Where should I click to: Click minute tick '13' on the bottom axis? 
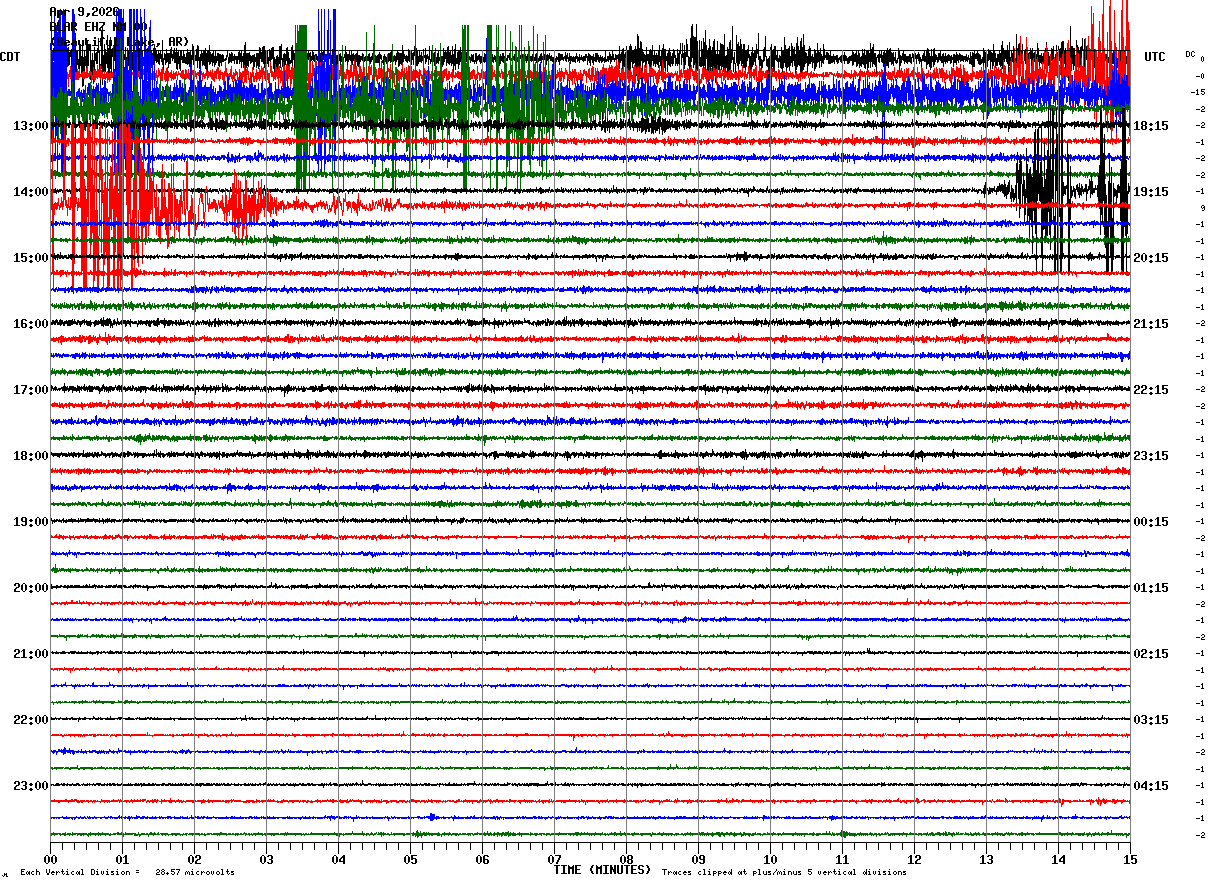click(x=987, y=859)
